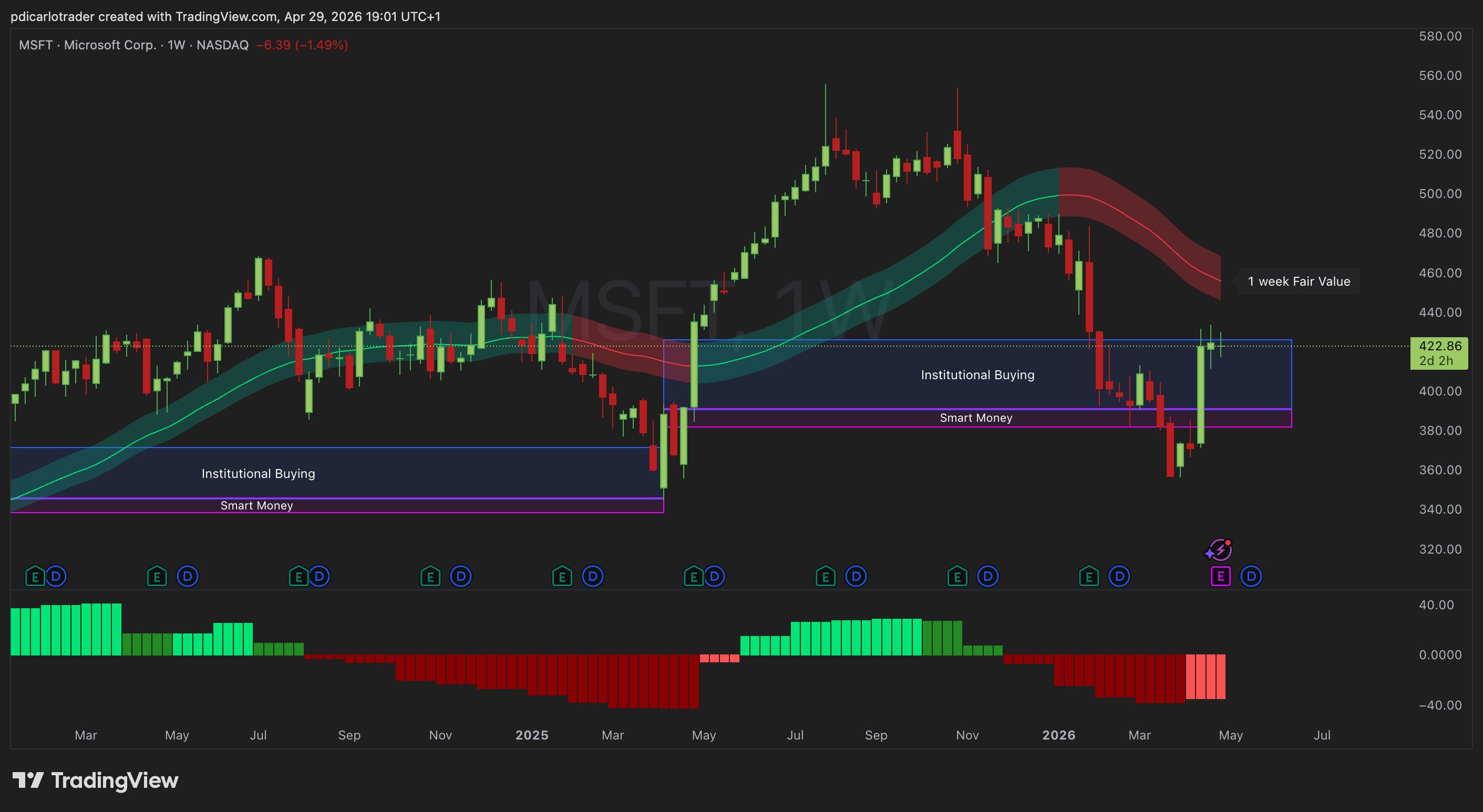Click the dividend D marker right of 2026 label

[x=1119, y=576]
